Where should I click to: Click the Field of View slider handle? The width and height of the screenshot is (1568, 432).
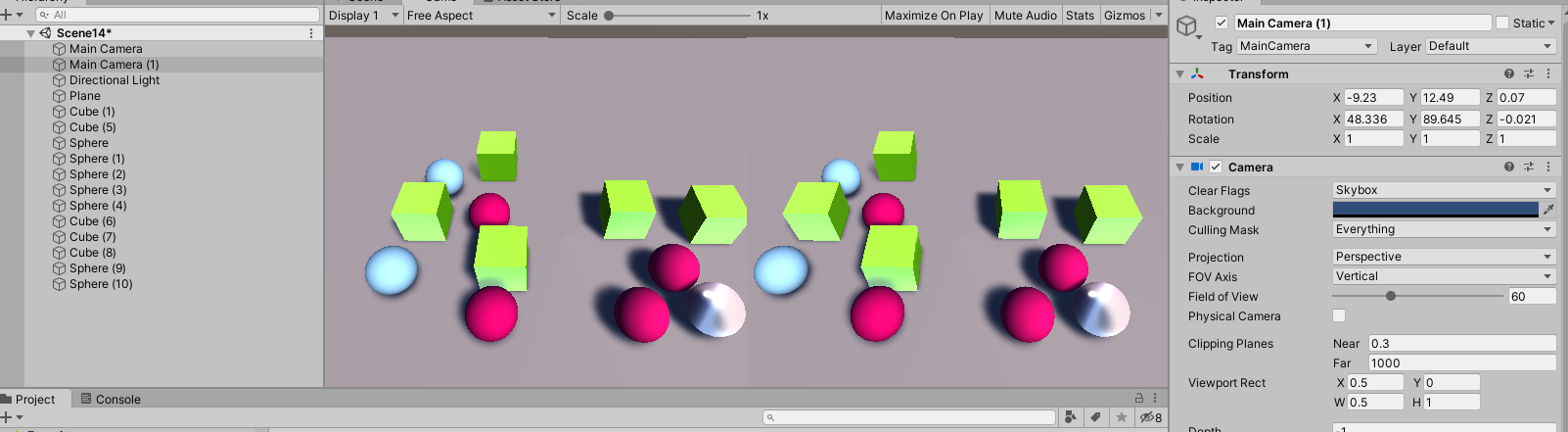1391,296
